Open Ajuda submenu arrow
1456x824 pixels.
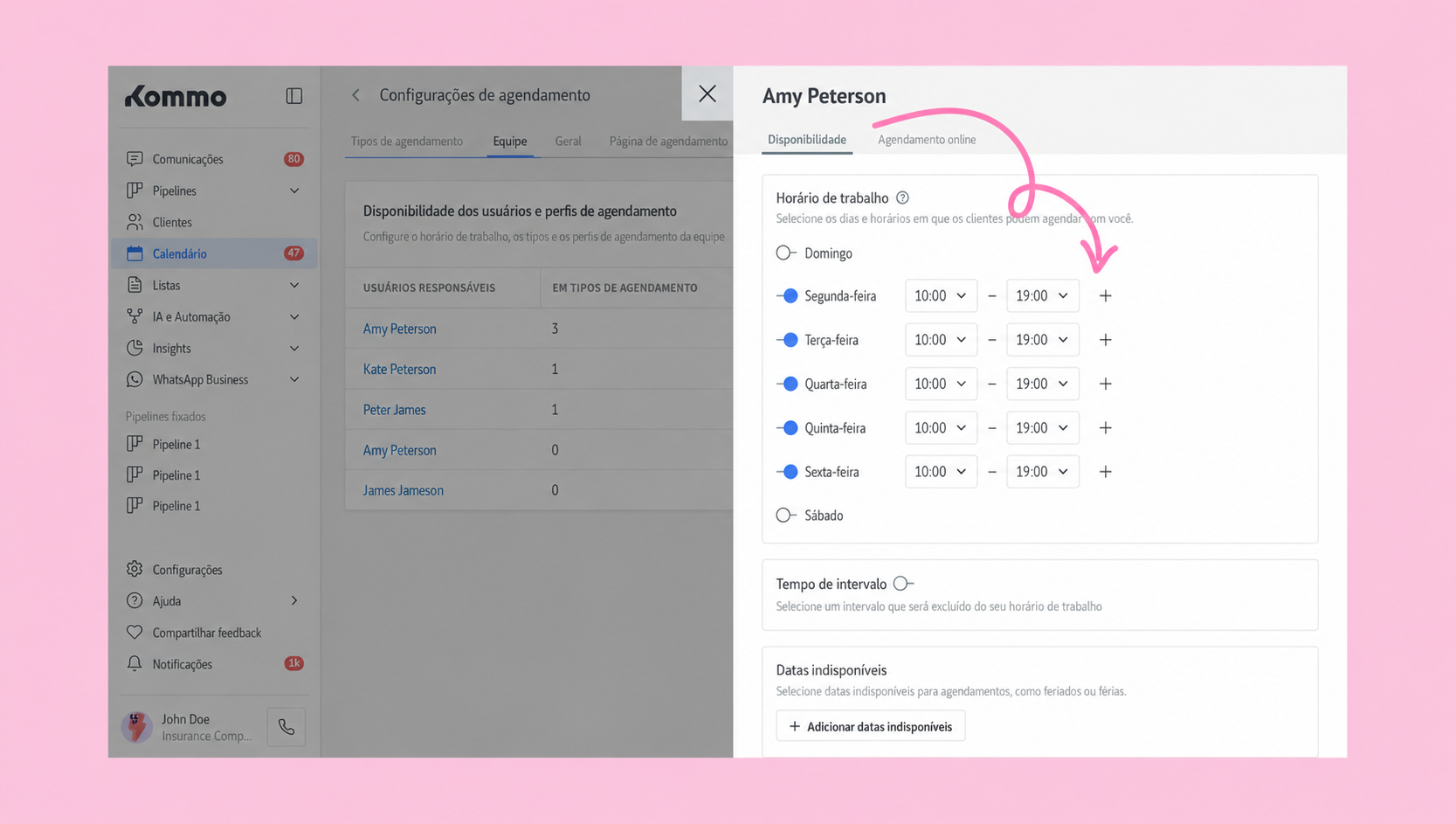pyautogui.click(x=294, y=601)
